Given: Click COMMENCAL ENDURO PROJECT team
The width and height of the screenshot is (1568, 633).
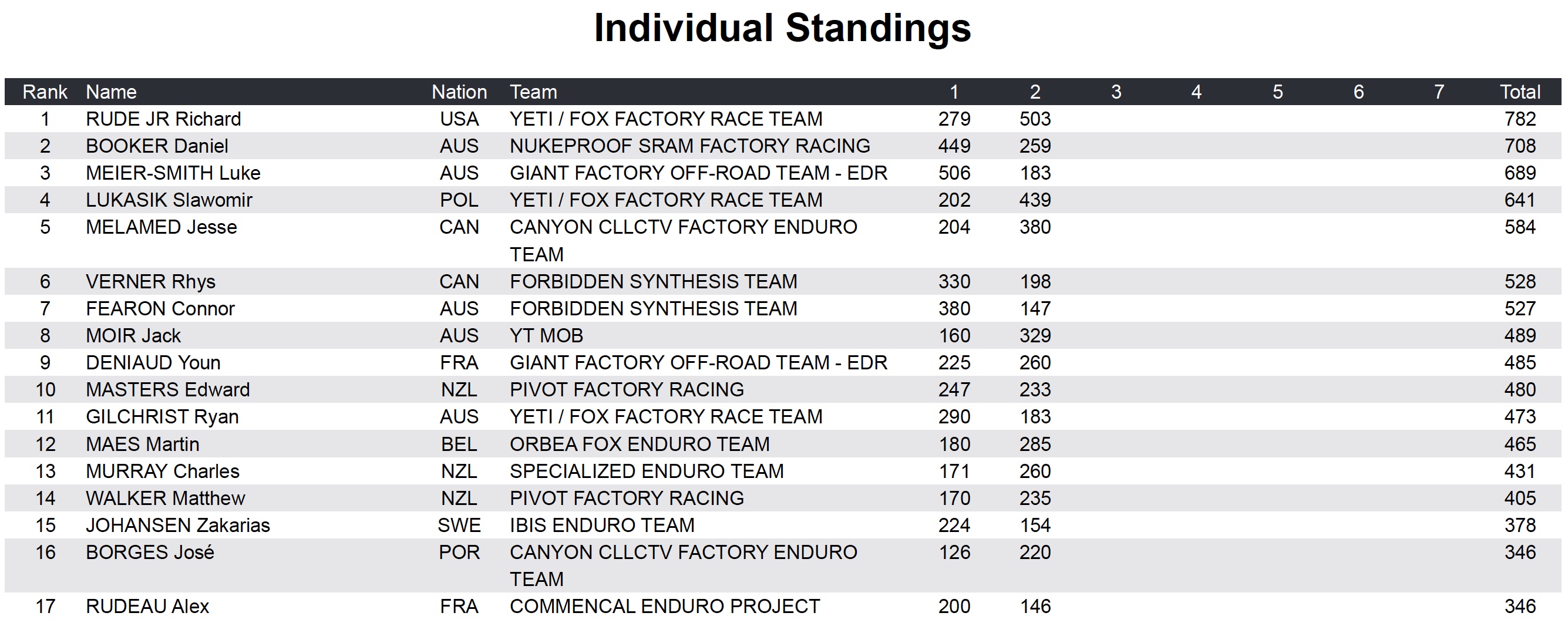Looking at the screenshot, I should (665, 606).
